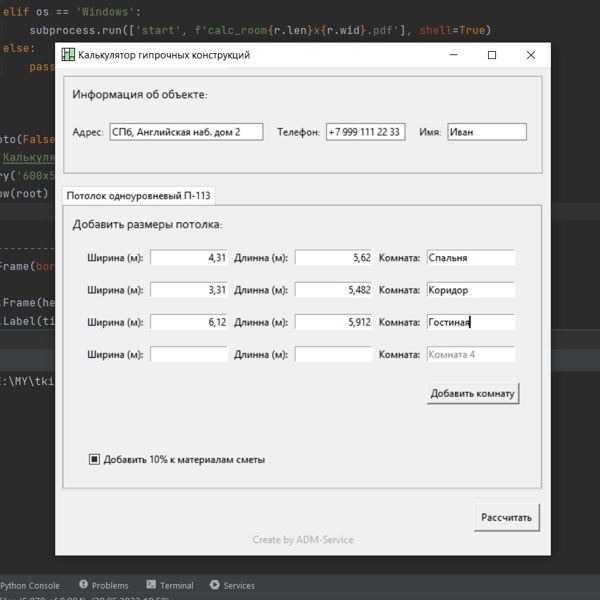Click the room field named Гостиная

(470, 322)
